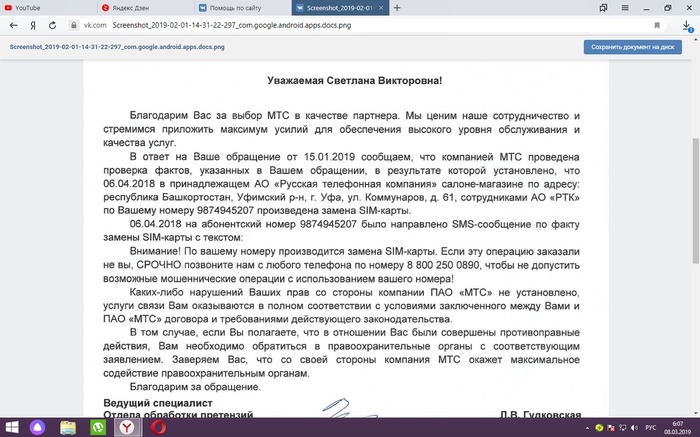Viewport: 700px width, 437px height.
Task: Click 'Сохранить документ на диск' button
Action: click(x=635, y=45)
